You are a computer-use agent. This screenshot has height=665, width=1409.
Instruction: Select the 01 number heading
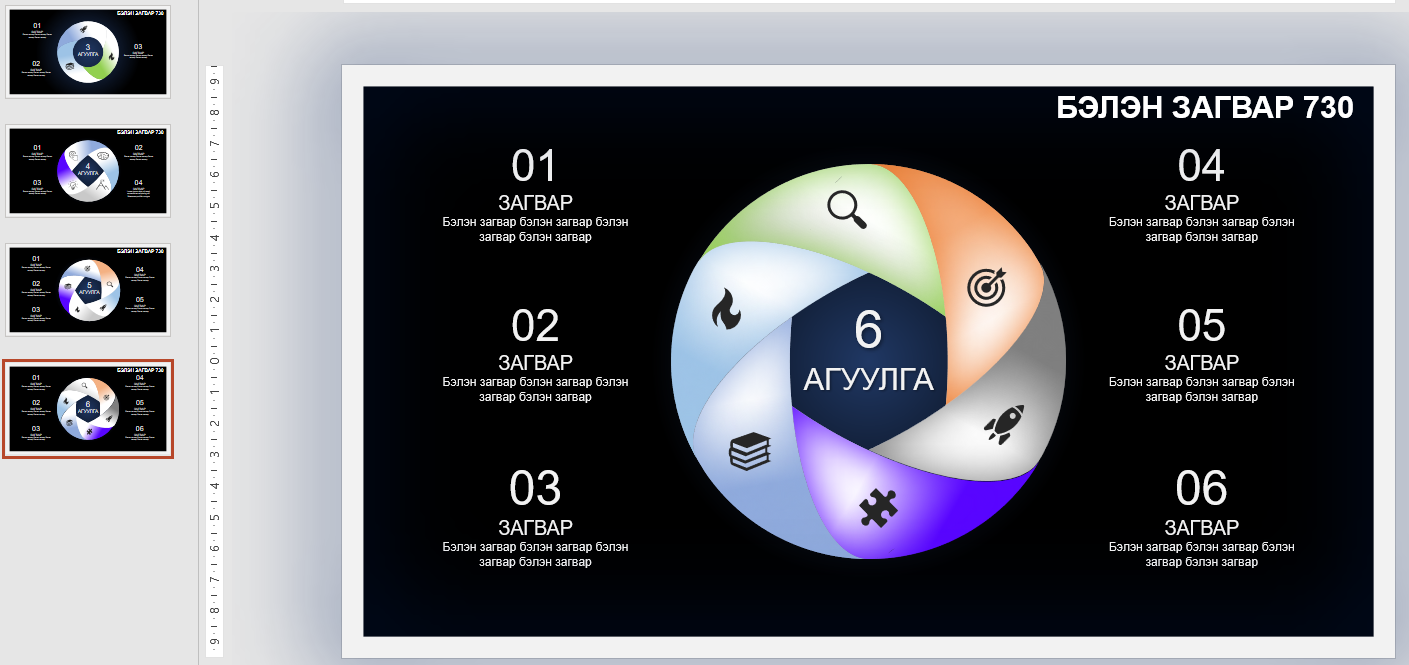tap(534, 166)
